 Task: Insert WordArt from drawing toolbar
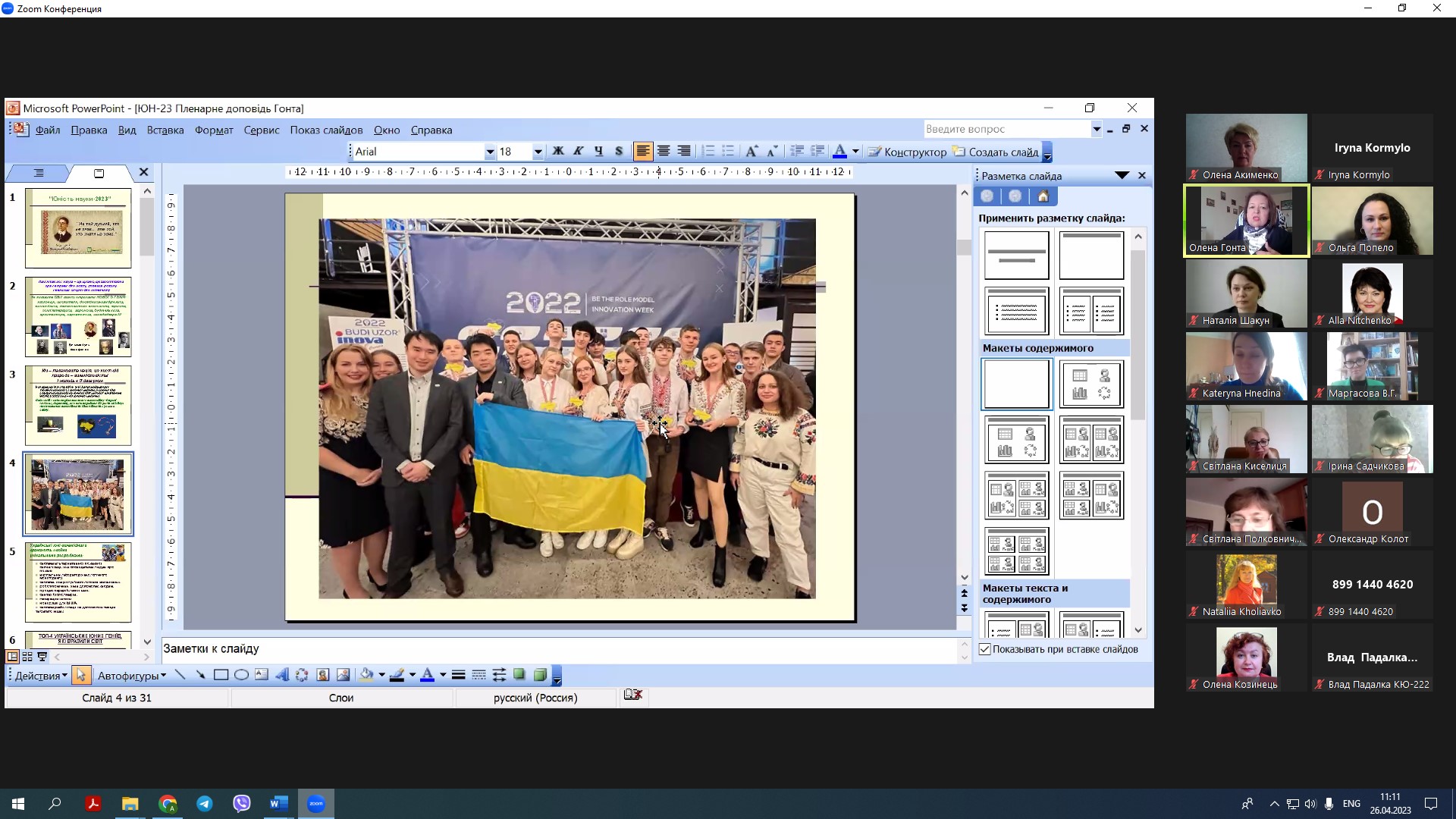point(281,675)
